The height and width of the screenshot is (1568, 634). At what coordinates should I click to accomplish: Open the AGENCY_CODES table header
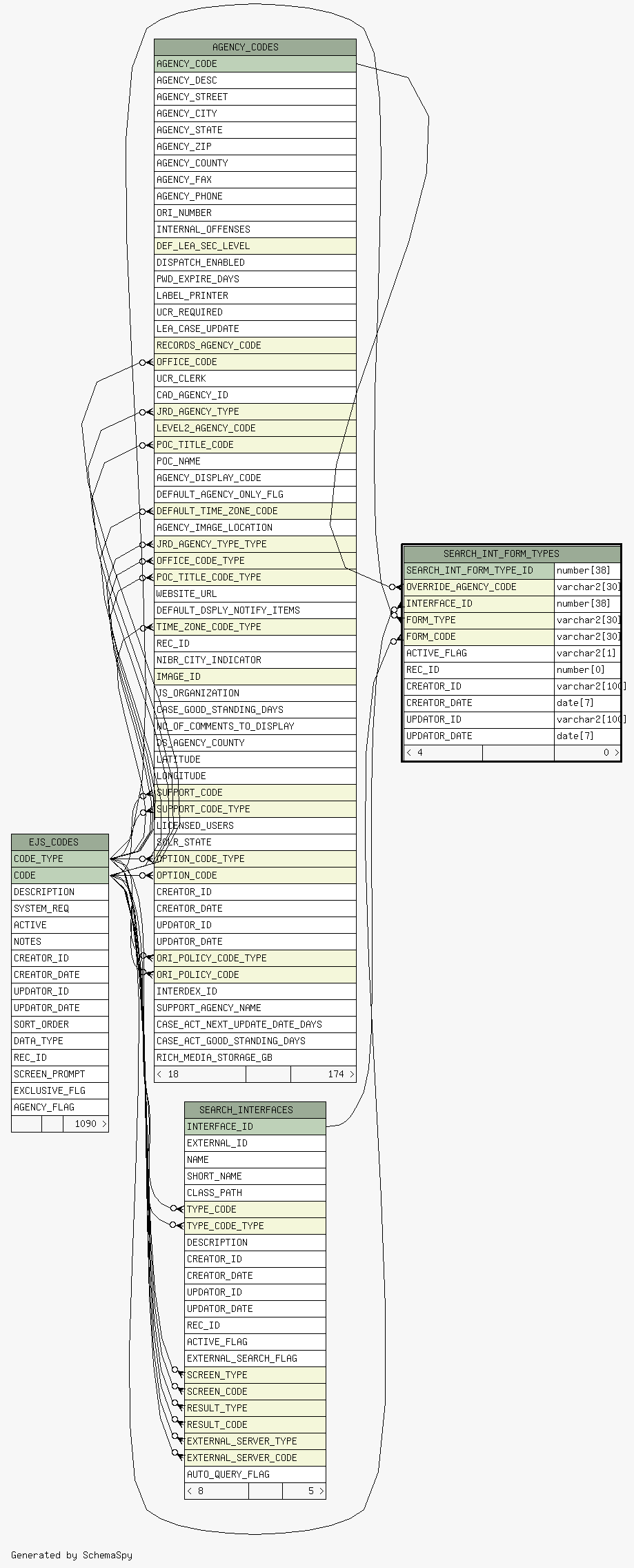(255, 47)
